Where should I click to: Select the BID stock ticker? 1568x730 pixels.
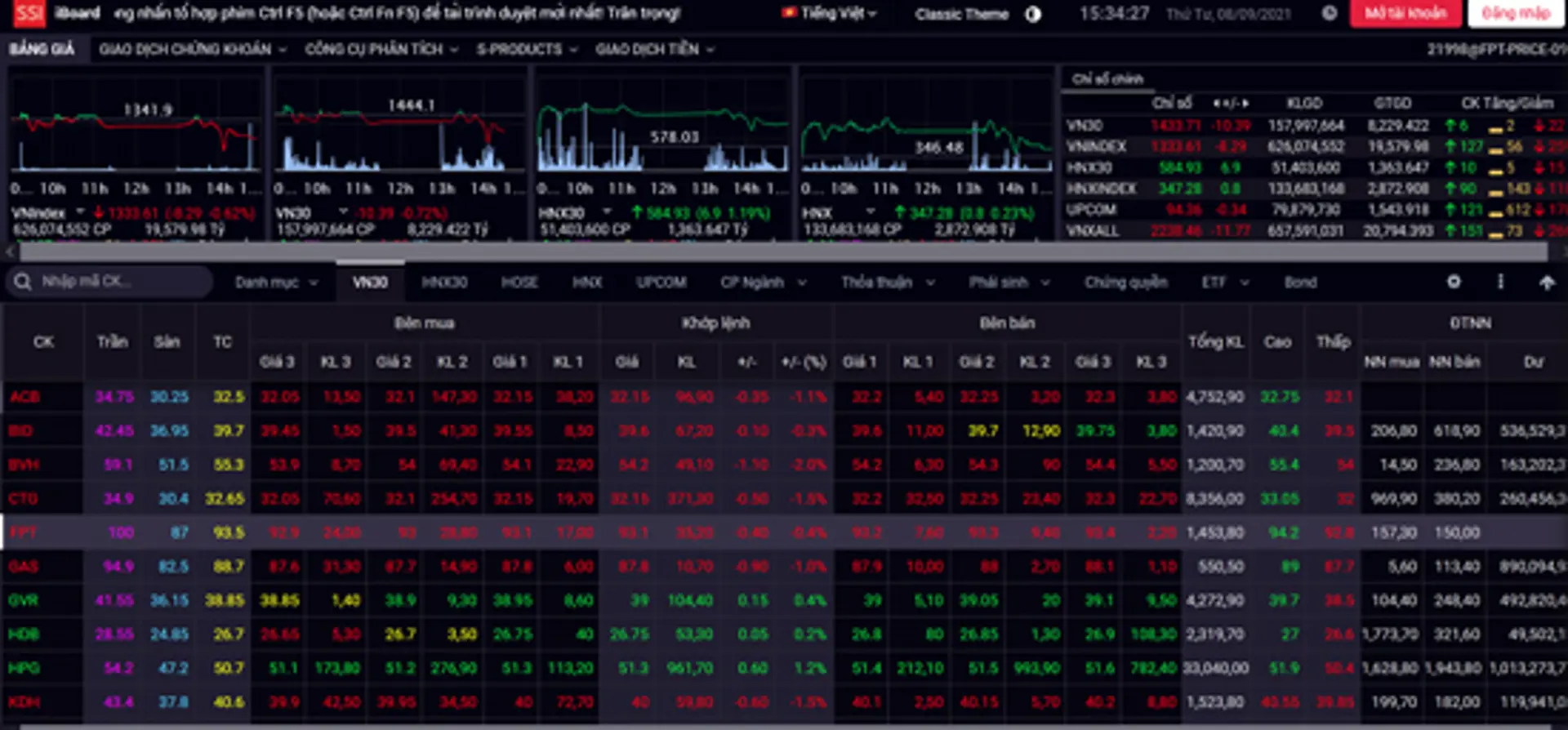click(21, 430)
